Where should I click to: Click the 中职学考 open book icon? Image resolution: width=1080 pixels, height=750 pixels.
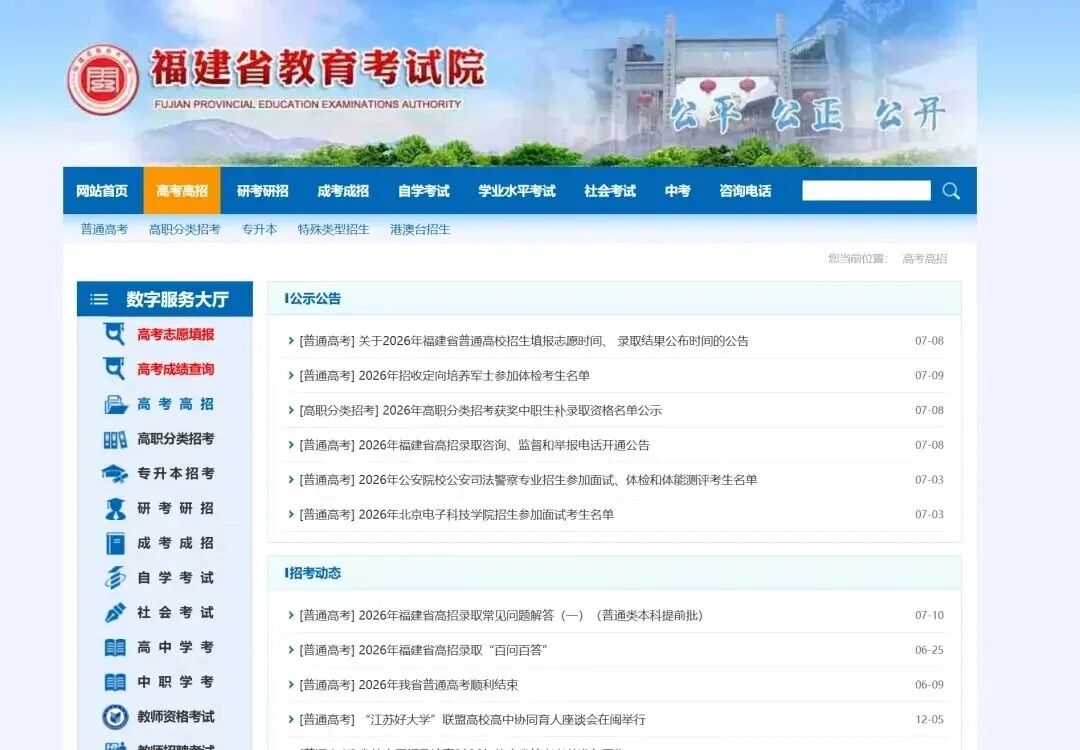coord(115,682)
